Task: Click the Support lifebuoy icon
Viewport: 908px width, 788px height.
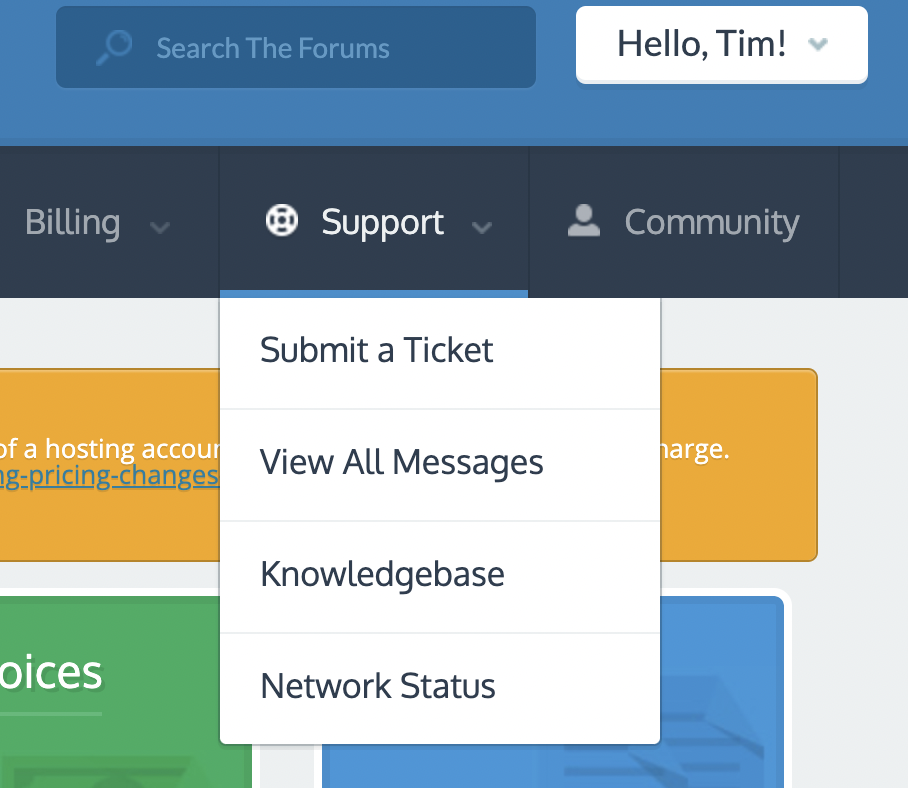Action: coord(281,221)
